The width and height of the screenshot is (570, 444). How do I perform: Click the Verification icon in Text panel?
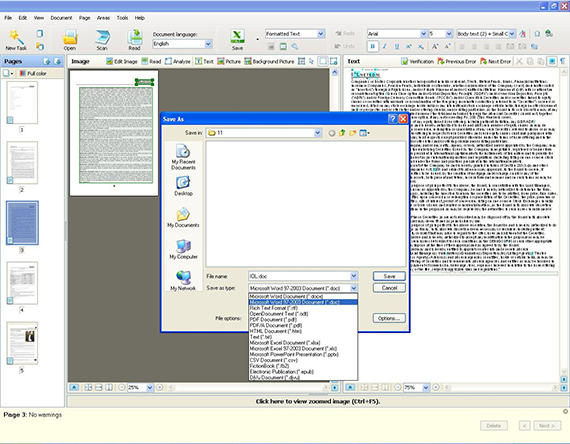click(x=418, y=61)
